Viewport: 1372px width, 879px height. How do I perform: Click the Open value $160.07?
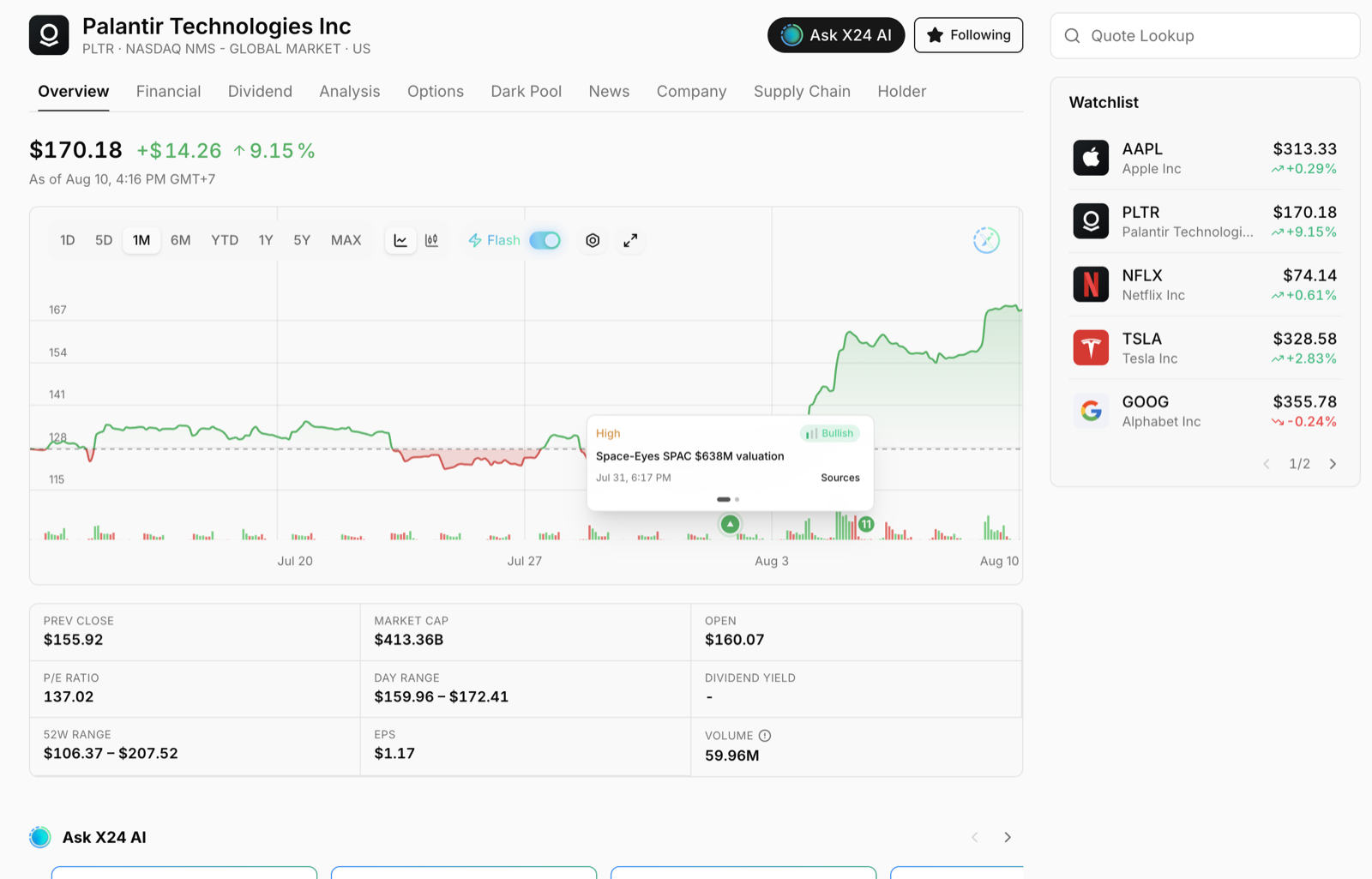735,640
